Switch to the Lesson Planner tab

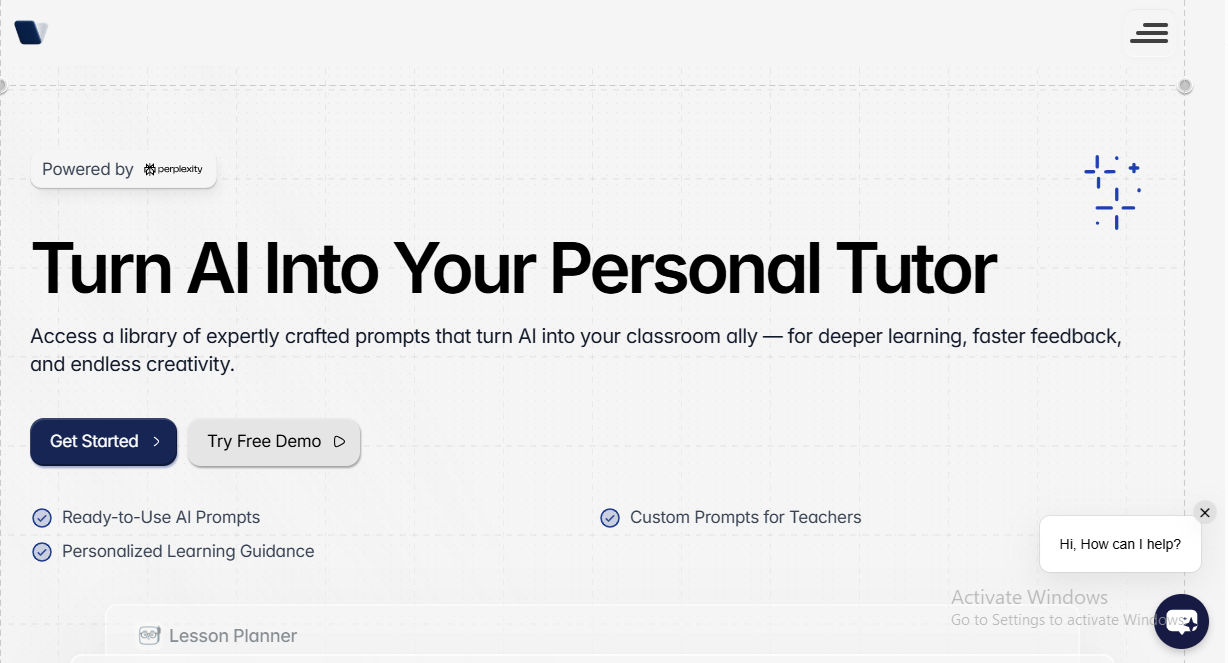(218, 636)
